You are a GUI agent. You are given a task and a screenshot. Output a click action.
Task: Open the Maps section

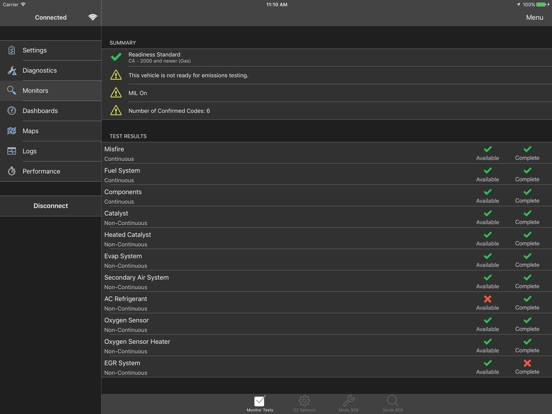(51, 131)
